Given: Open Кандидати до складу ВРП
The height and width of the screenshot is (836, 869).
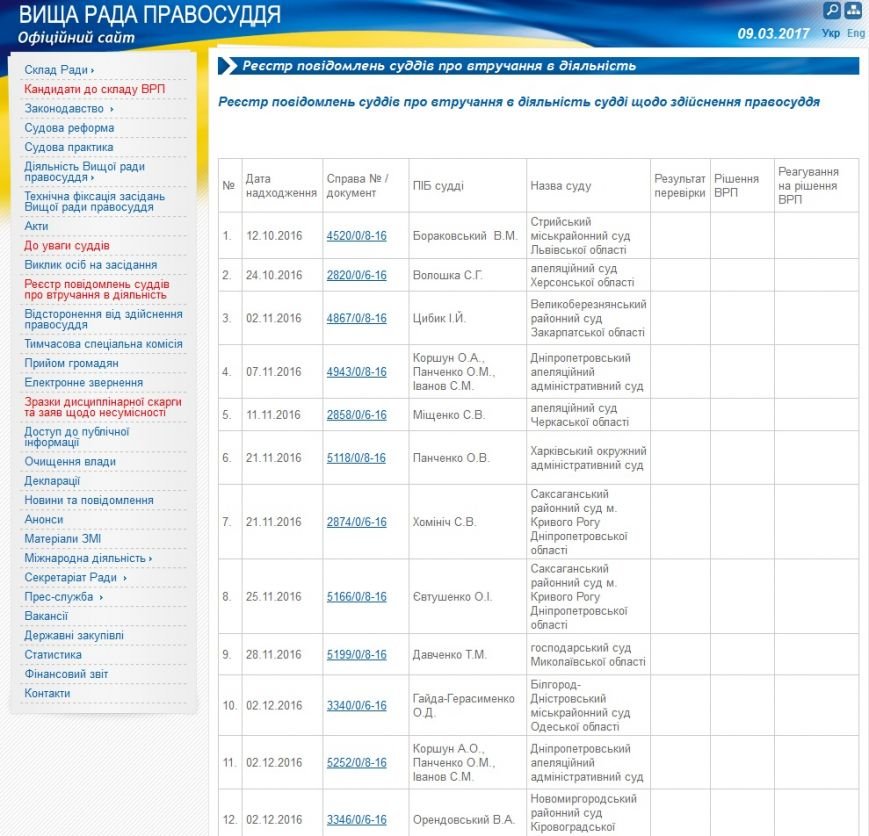Looking at the screenshot, I should click(x=94, y=89).
